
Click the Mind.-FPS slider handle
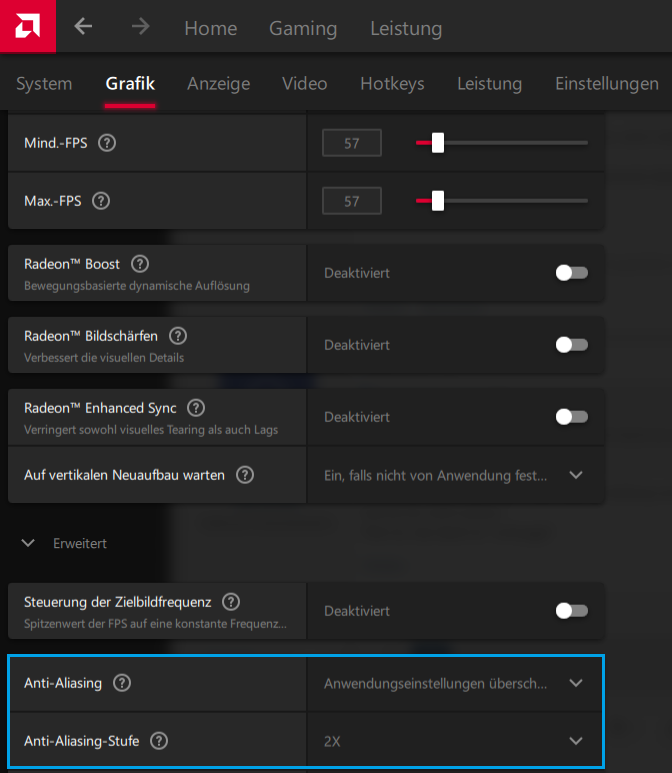coord(438,143)
